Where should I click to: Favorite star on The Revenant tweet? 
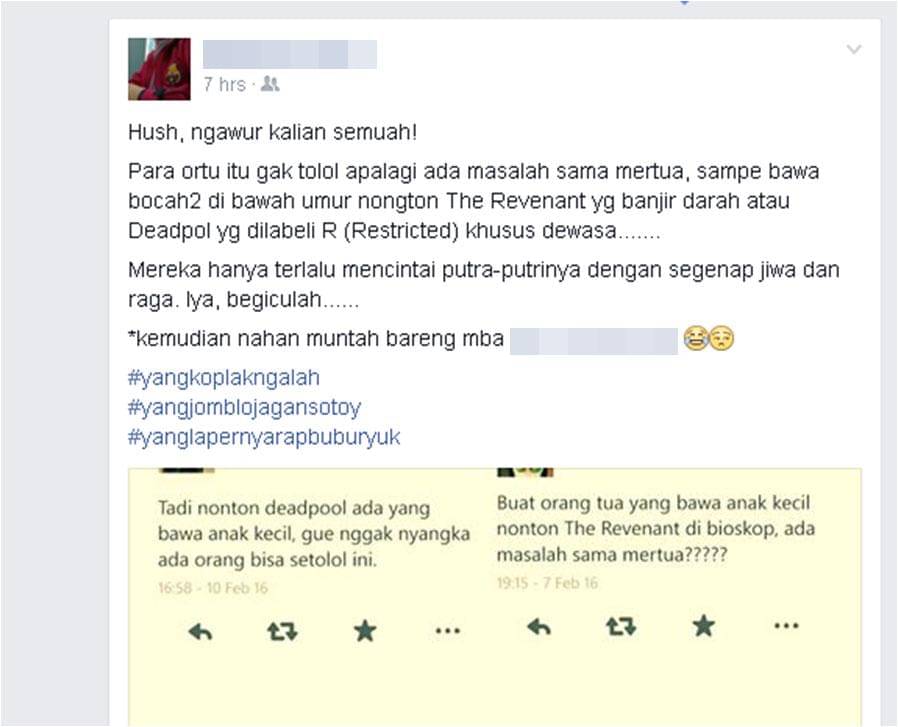tap(703, 626)
